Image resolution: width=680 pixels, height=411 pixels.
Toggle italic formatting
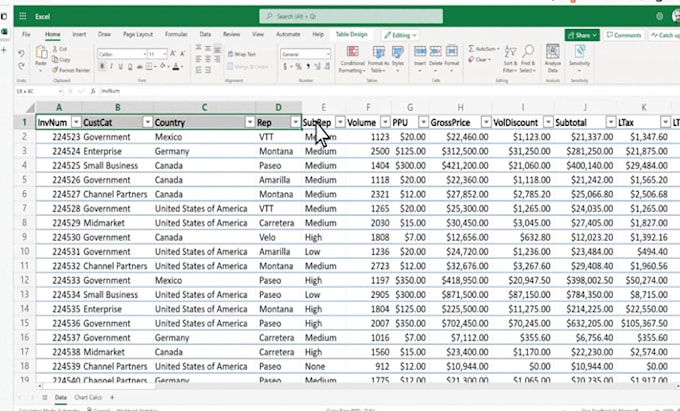pos(111,66)
